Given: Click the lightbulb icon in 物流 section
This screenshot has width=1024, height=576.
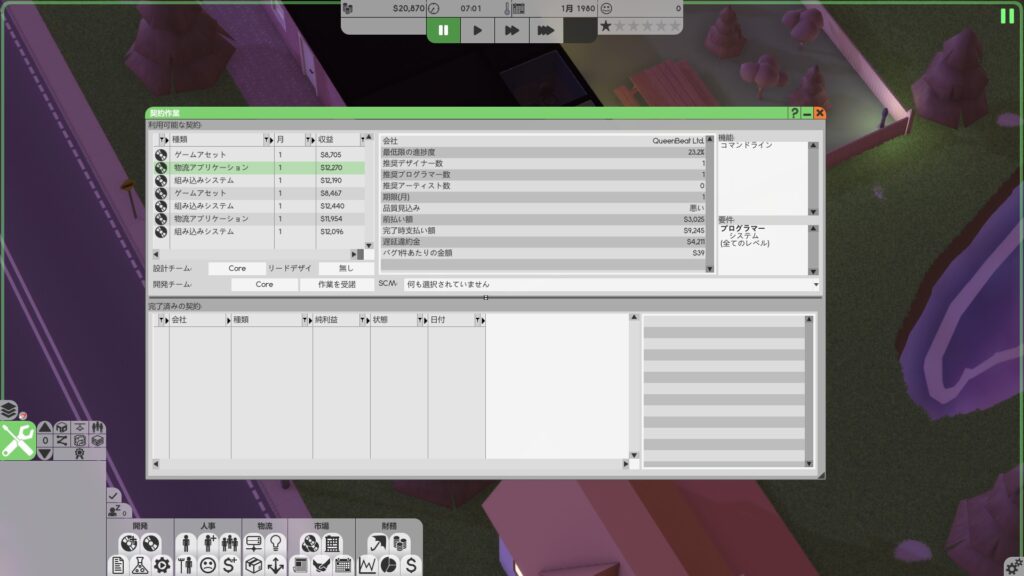Looking at the screenshot, I should 276,543.
